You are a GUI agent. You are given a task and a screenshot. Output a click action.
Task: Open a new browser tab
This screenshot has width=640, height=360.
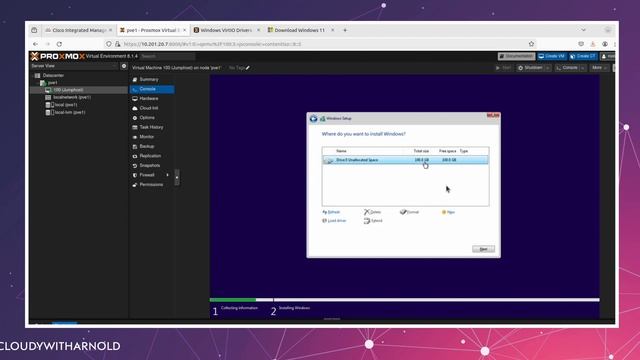[x=345, y=30]
